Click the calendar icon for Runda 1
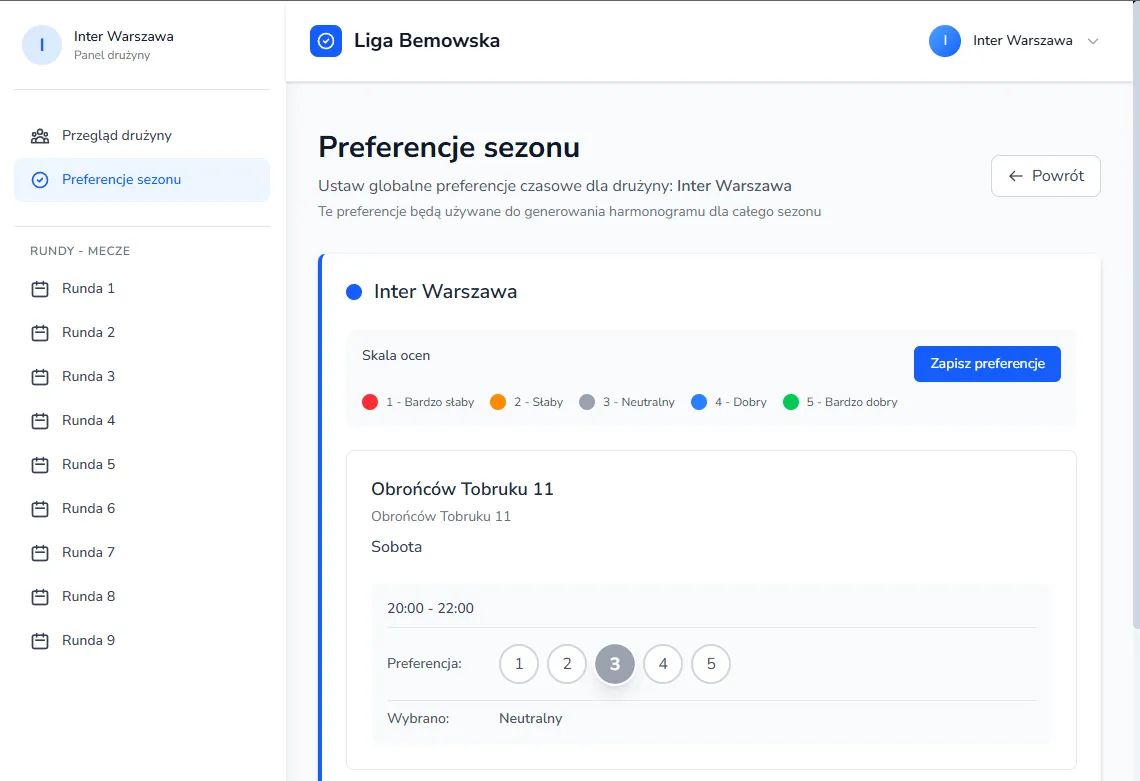This screenshot has width=1140, height=781. 40,289
